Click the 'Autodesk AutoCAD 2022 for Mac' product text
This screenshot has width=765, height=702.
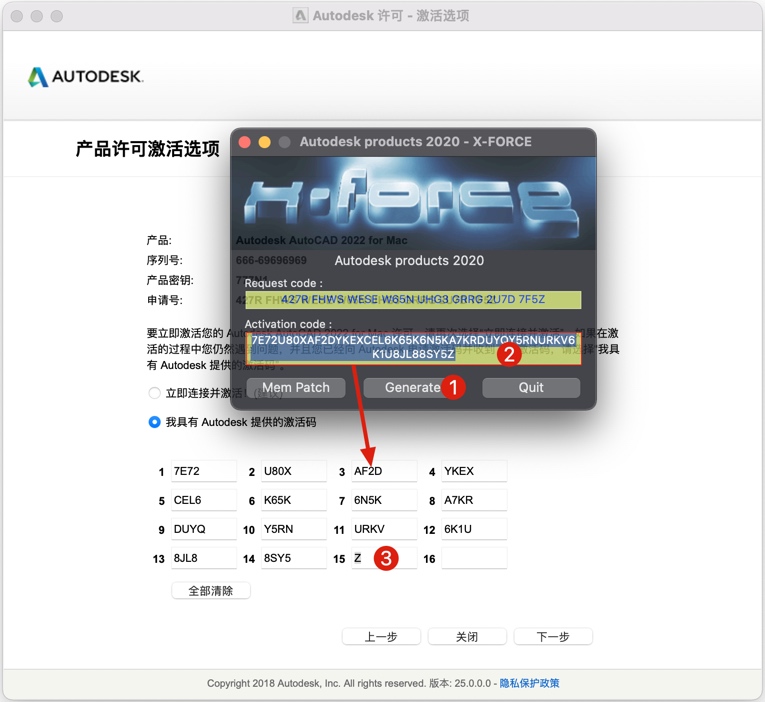tap(322, 240)
